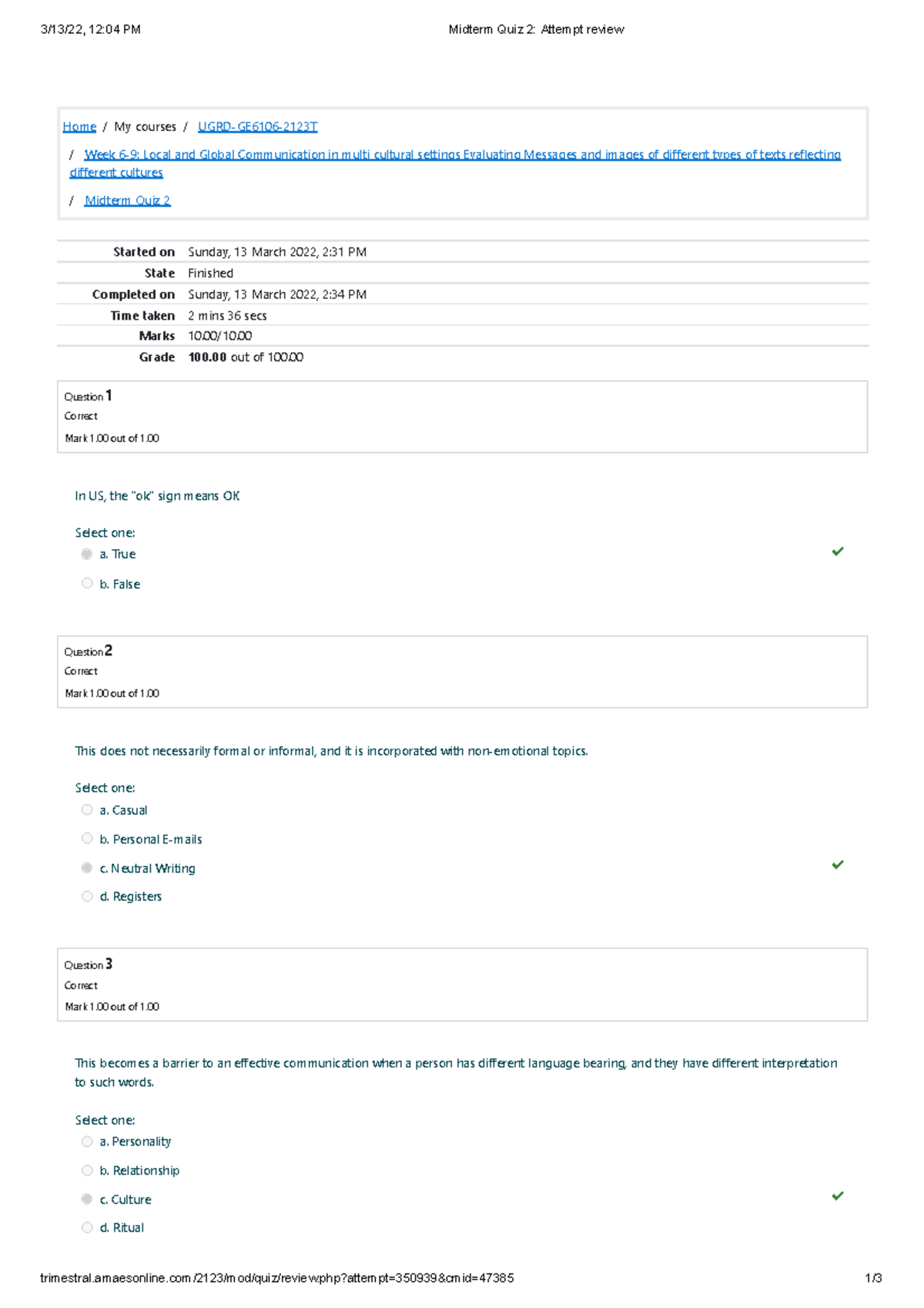
Task: Click the Marks value '10.00/10.00'
Action: coord(219,336)
